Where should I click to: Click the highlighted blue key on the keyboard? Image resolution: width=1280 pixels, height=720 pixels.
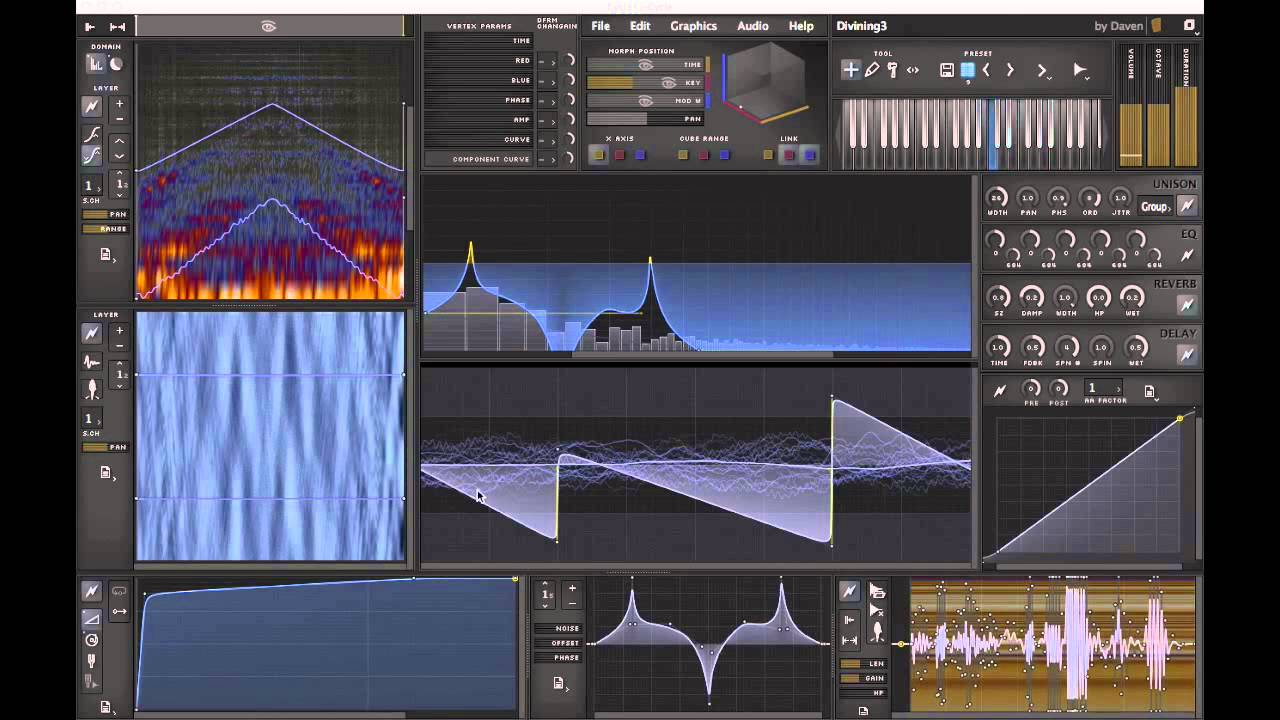click(x=992, y=135)
